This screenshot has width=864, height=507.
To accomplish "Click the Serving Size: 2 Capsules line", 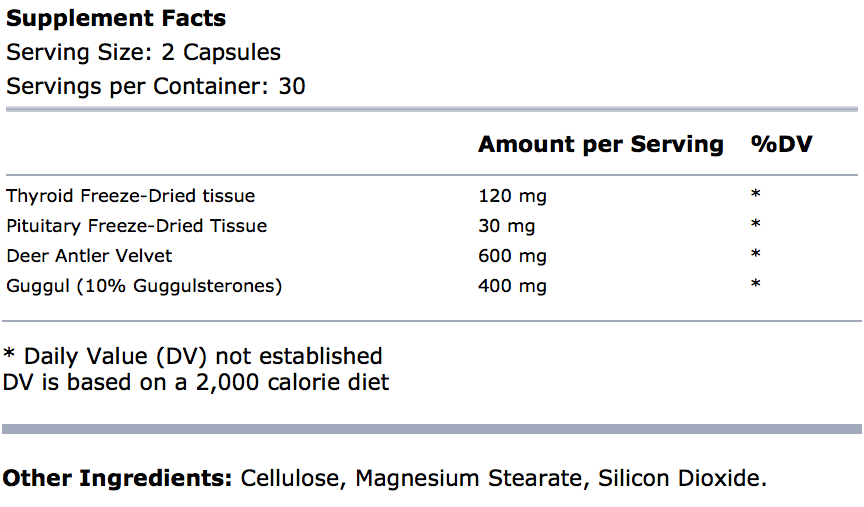I will coord(143,52).
